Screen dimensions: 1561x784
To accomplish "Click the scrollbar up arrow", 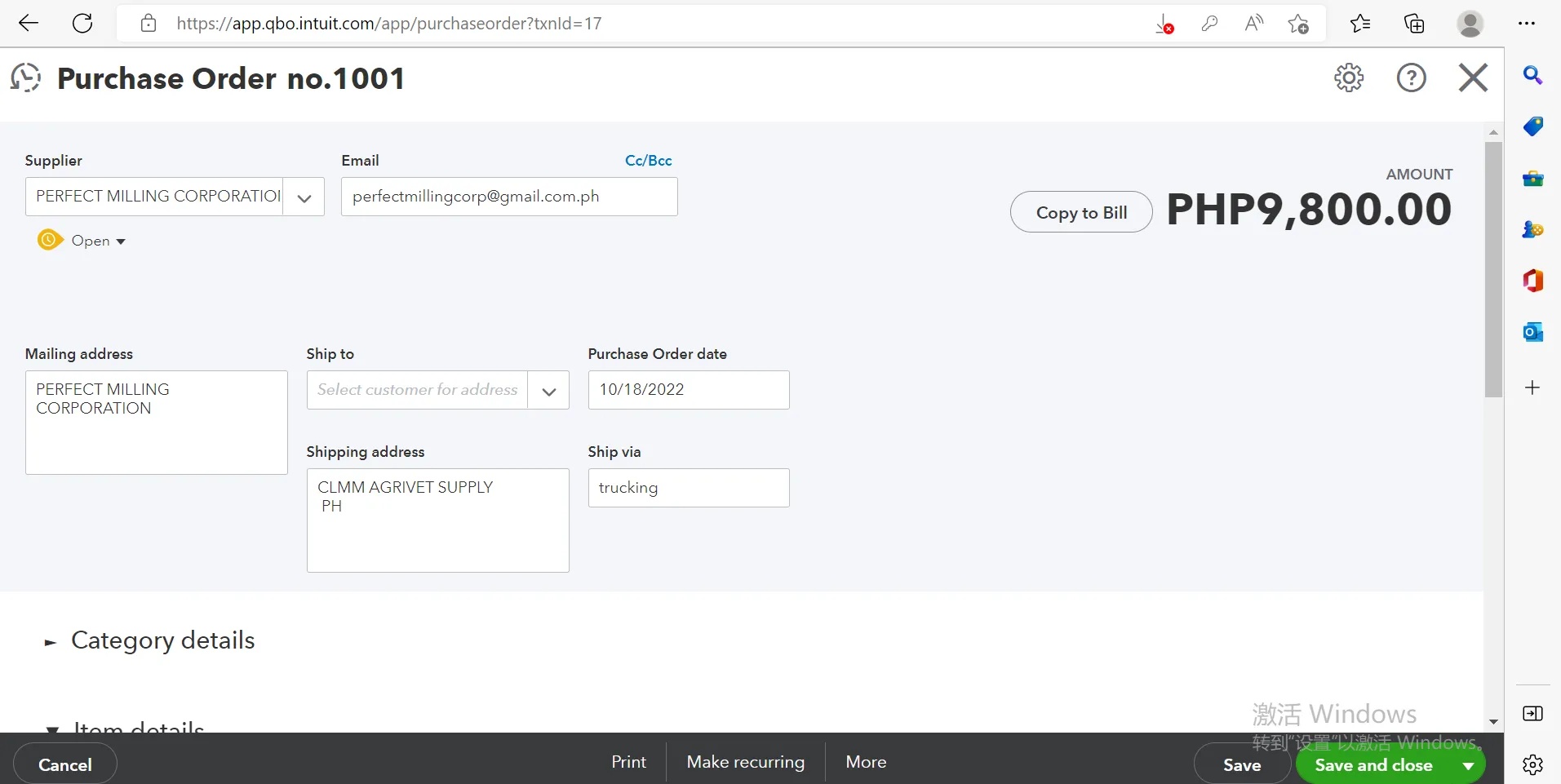I will [x=1493, y=132].
